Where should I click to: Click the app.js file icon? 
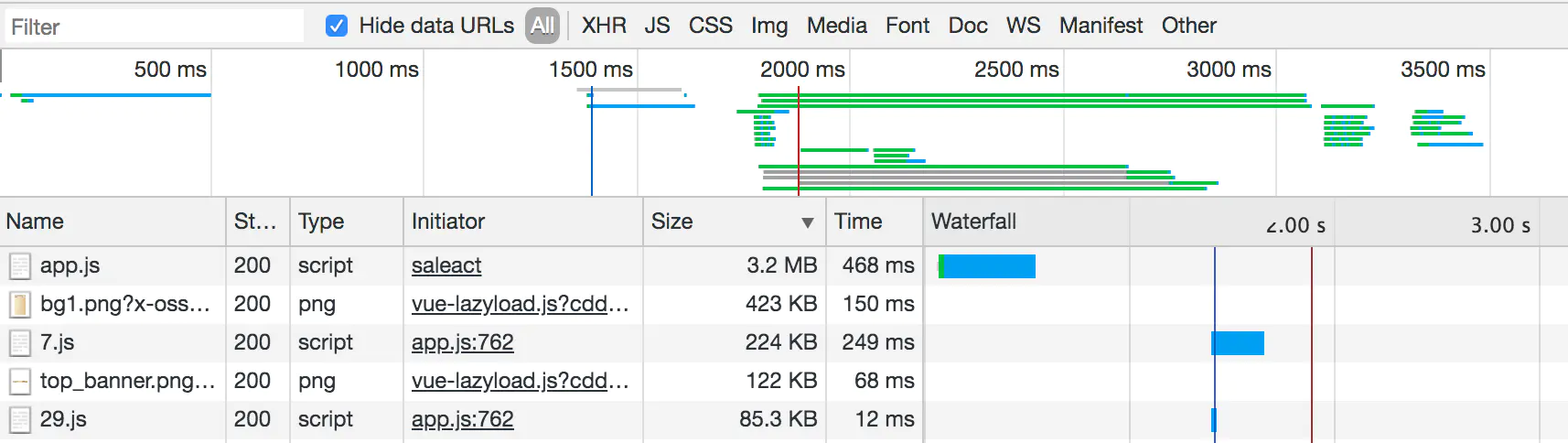pyautogui.click(x=19, y=266)
